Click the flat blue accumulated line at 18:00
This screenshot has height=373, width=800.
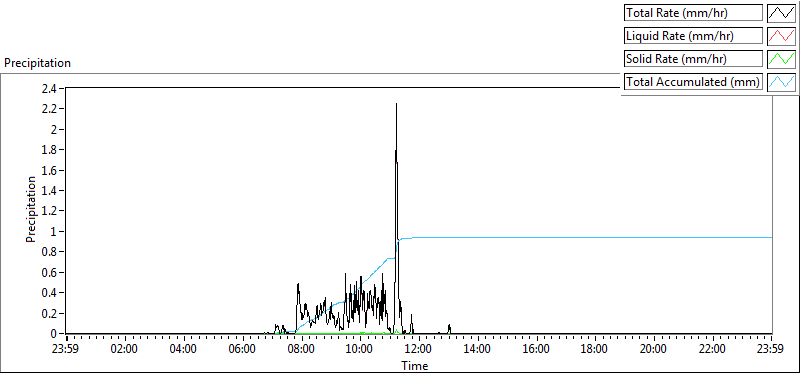click(595, 237)
